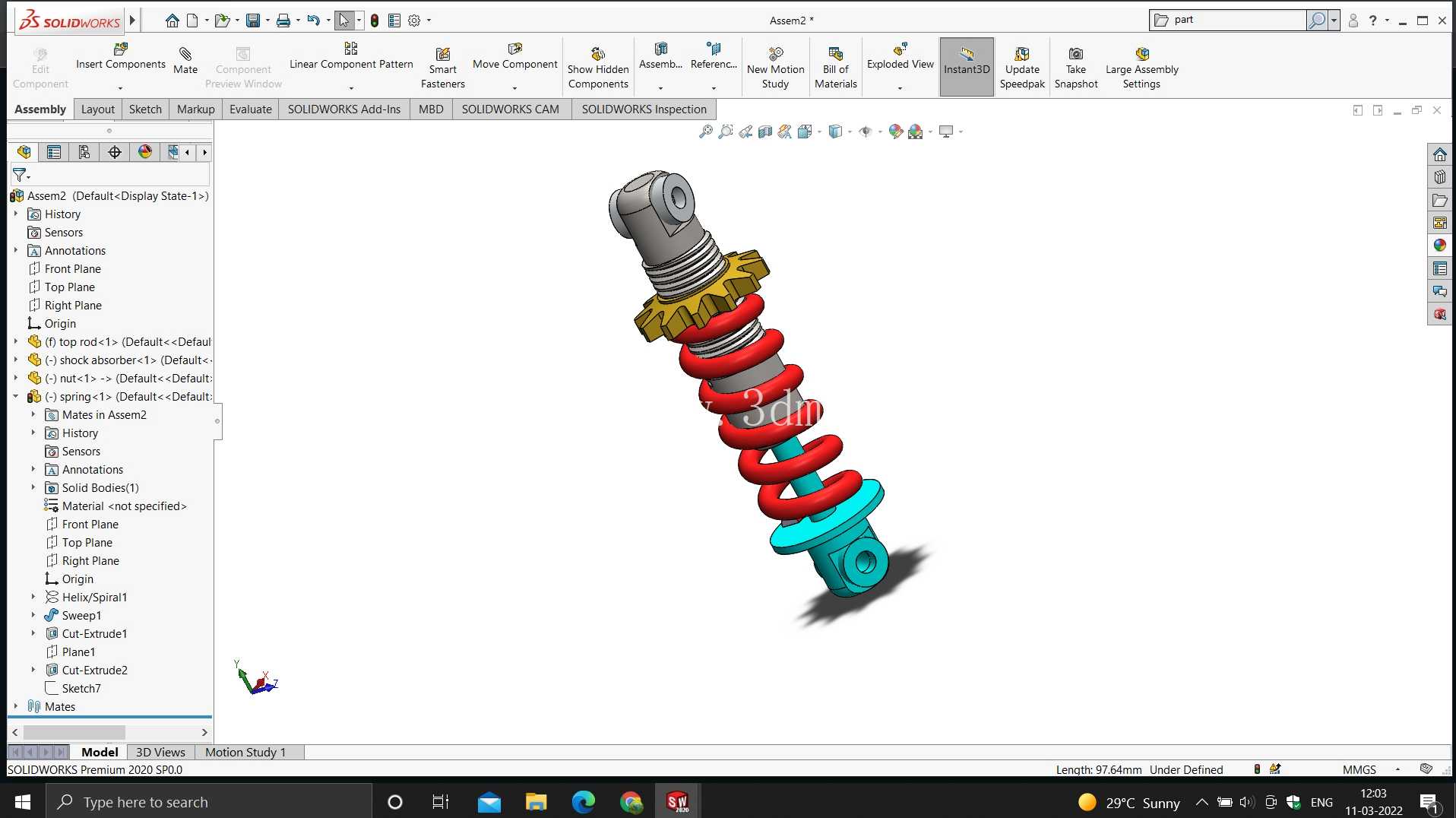
Task: Launch Smart Fasteners
Action: 443,67
